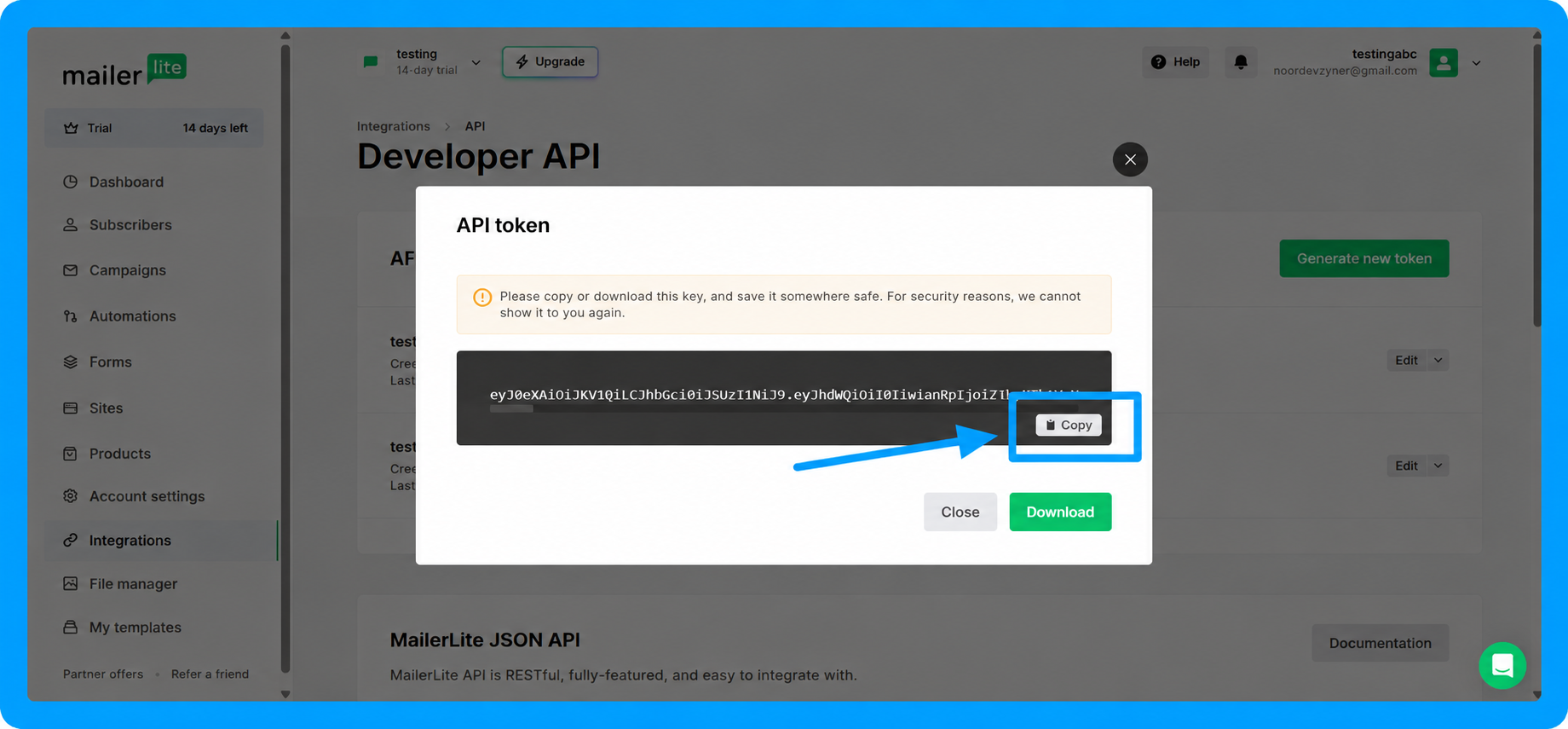This screenshot has width=1568, height=729.
Task: Expand the first token's Edit dropdown arrow
Action: point(1438,361)
